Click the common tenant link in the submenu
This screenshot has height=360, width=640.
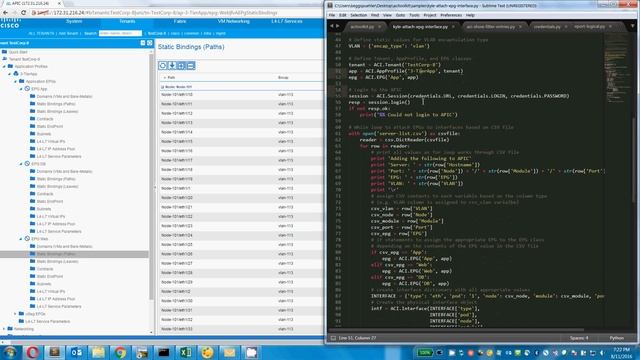tap(191, 33)
